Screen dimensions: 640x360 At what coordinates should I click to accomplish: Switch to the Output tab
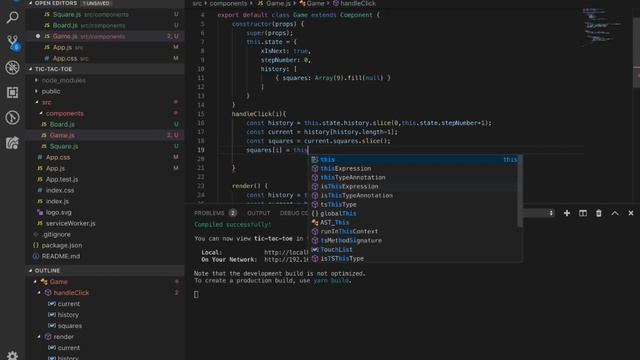[258, 213]
